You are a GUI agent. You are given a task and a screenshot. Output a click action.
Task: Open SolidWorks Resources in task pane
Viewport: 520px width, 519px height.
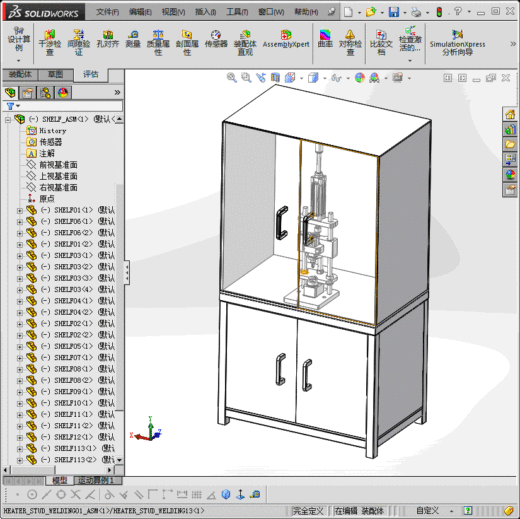coord(510,114)
